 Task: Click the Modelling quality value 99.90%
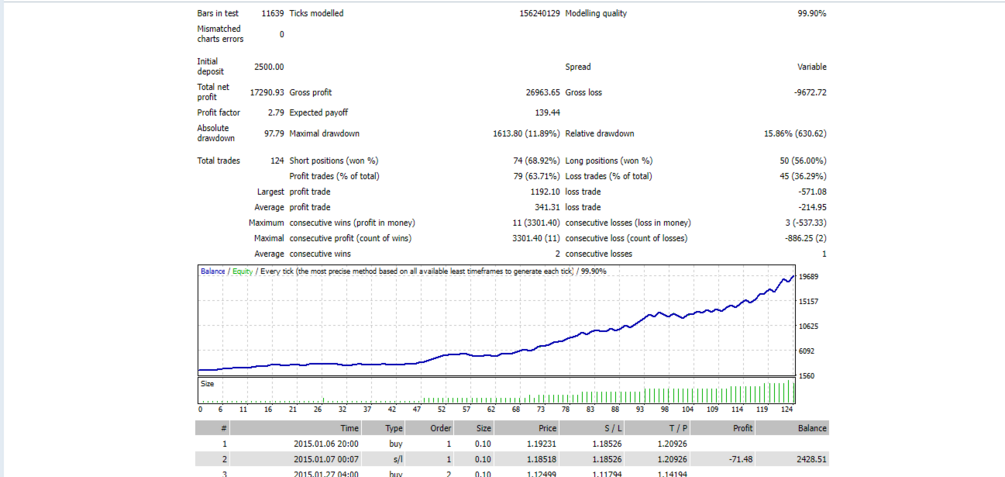[x=813, y=13]
